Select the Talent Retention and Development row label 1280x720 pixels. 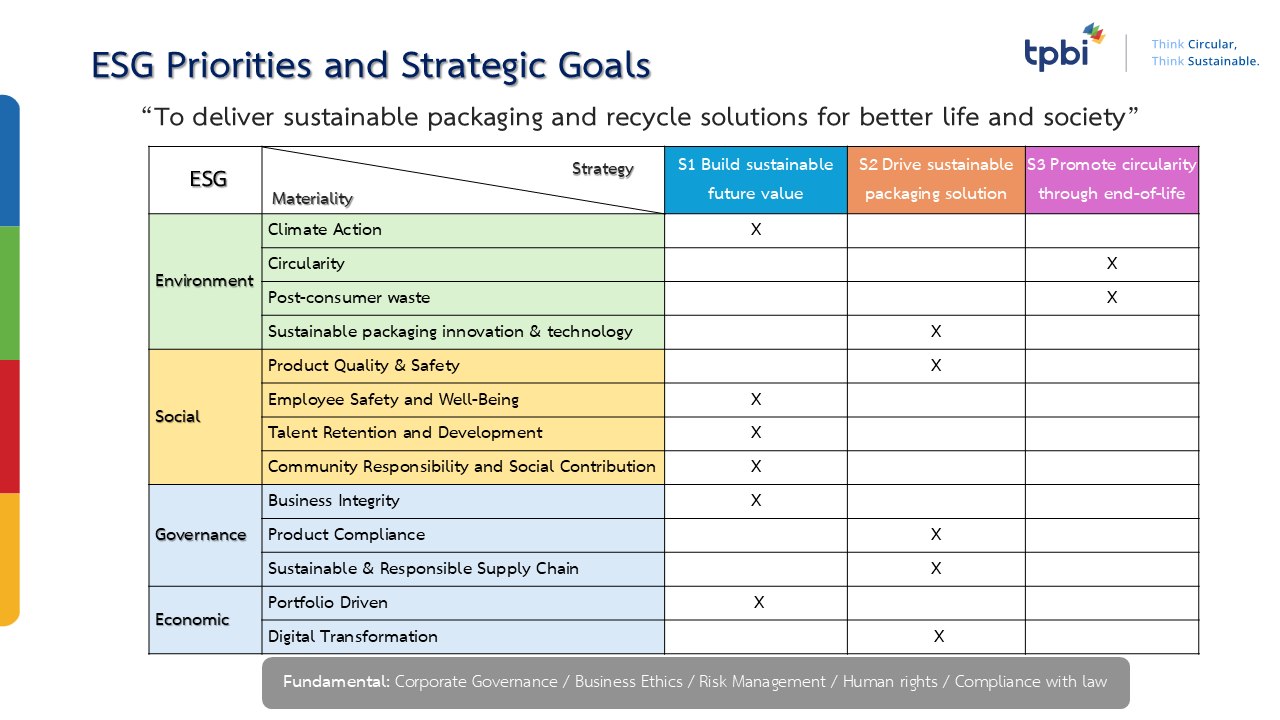coord(405,433)
